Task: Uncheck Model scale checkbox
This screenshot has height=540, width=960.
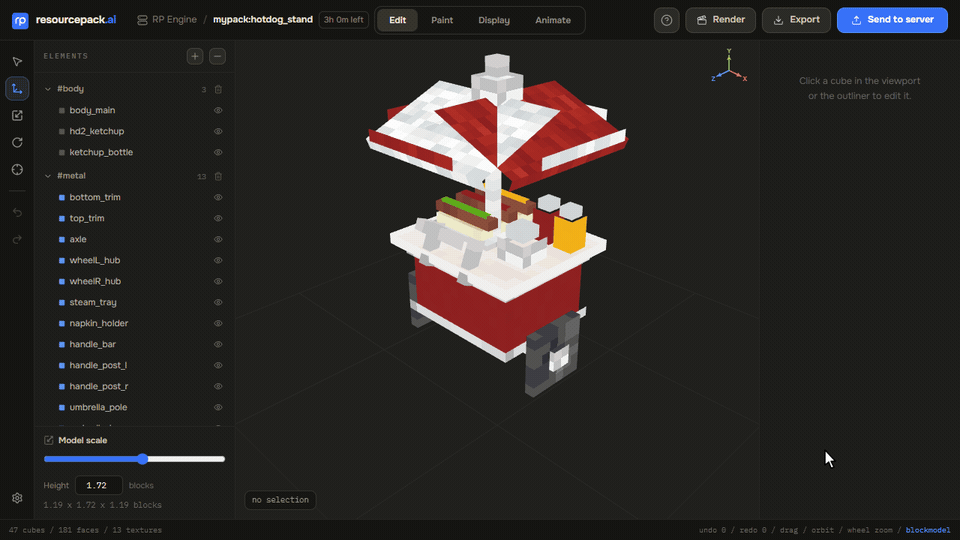Action: point(48,440)
